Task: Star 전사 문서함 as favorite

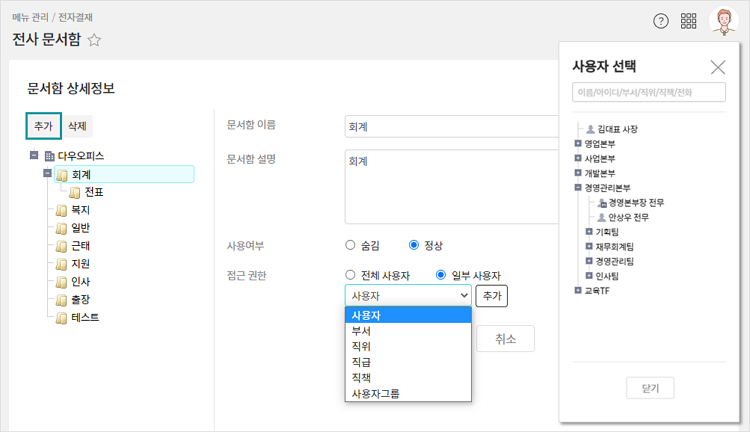Action: 94,40
